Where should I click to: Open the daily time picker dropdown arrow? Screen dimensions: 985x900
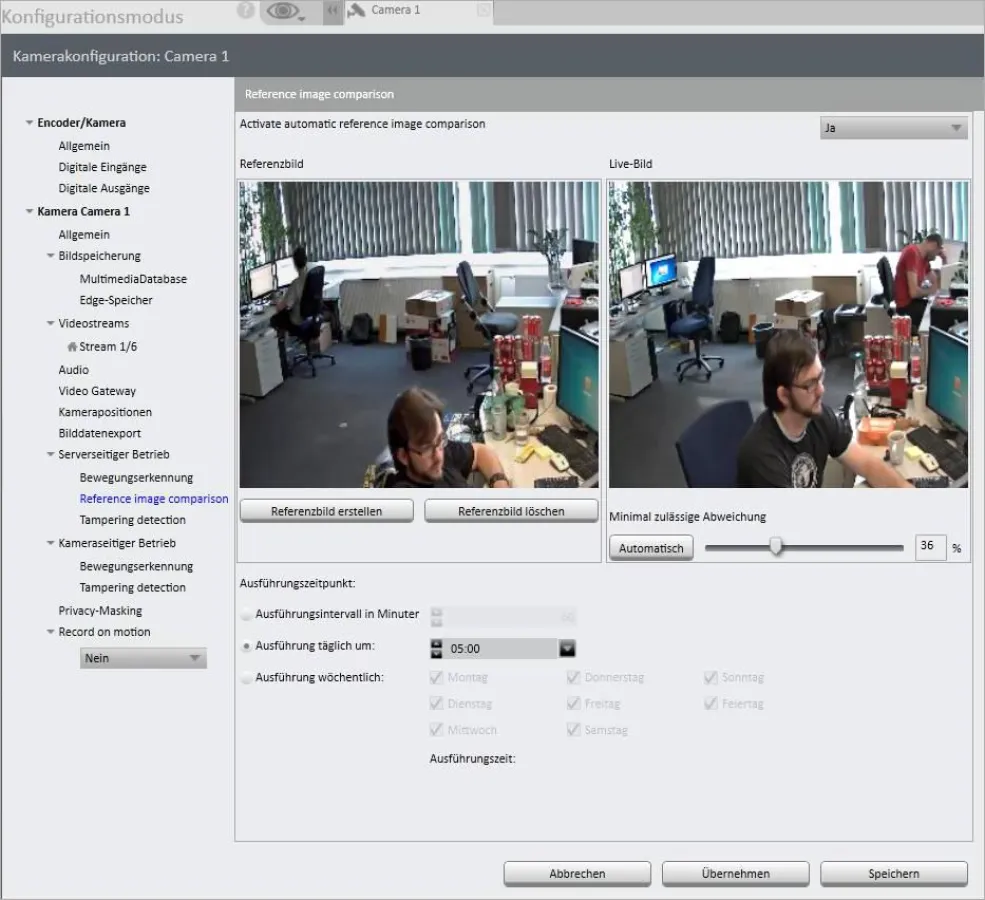[x=568, y=648]
